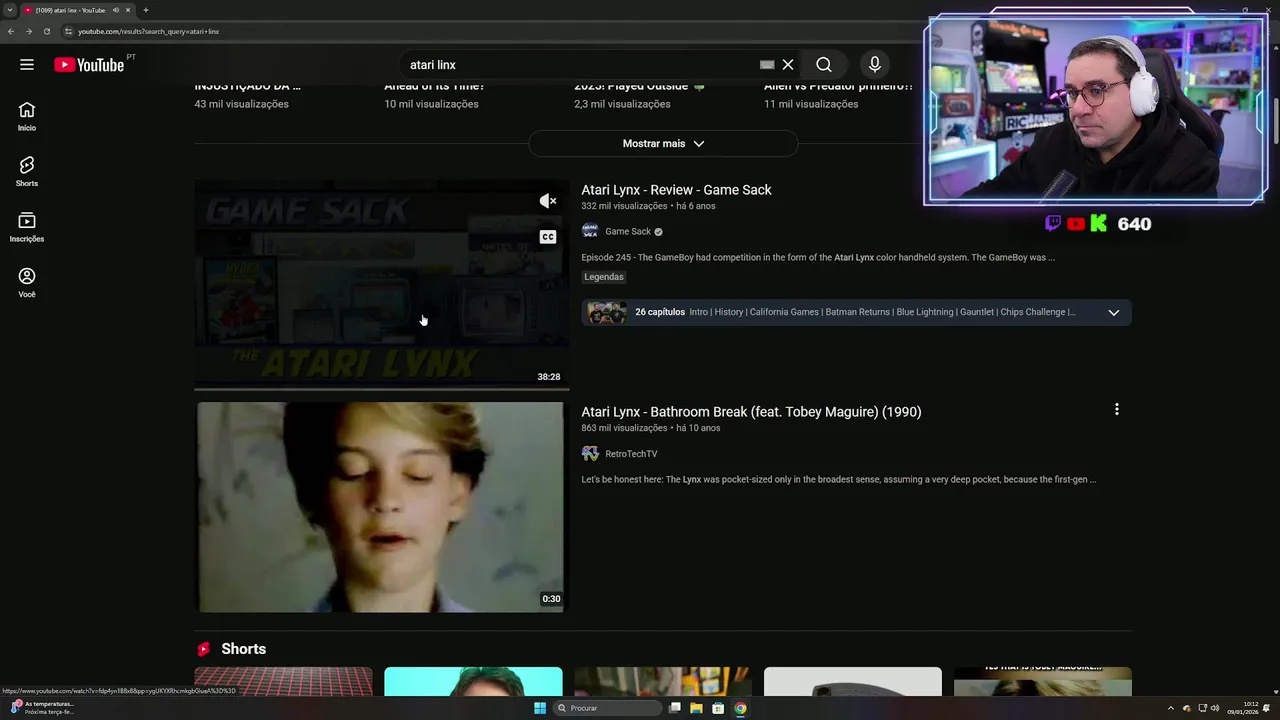
Task: Open Inscrições in the sidebar
Action: coord(27,227)
